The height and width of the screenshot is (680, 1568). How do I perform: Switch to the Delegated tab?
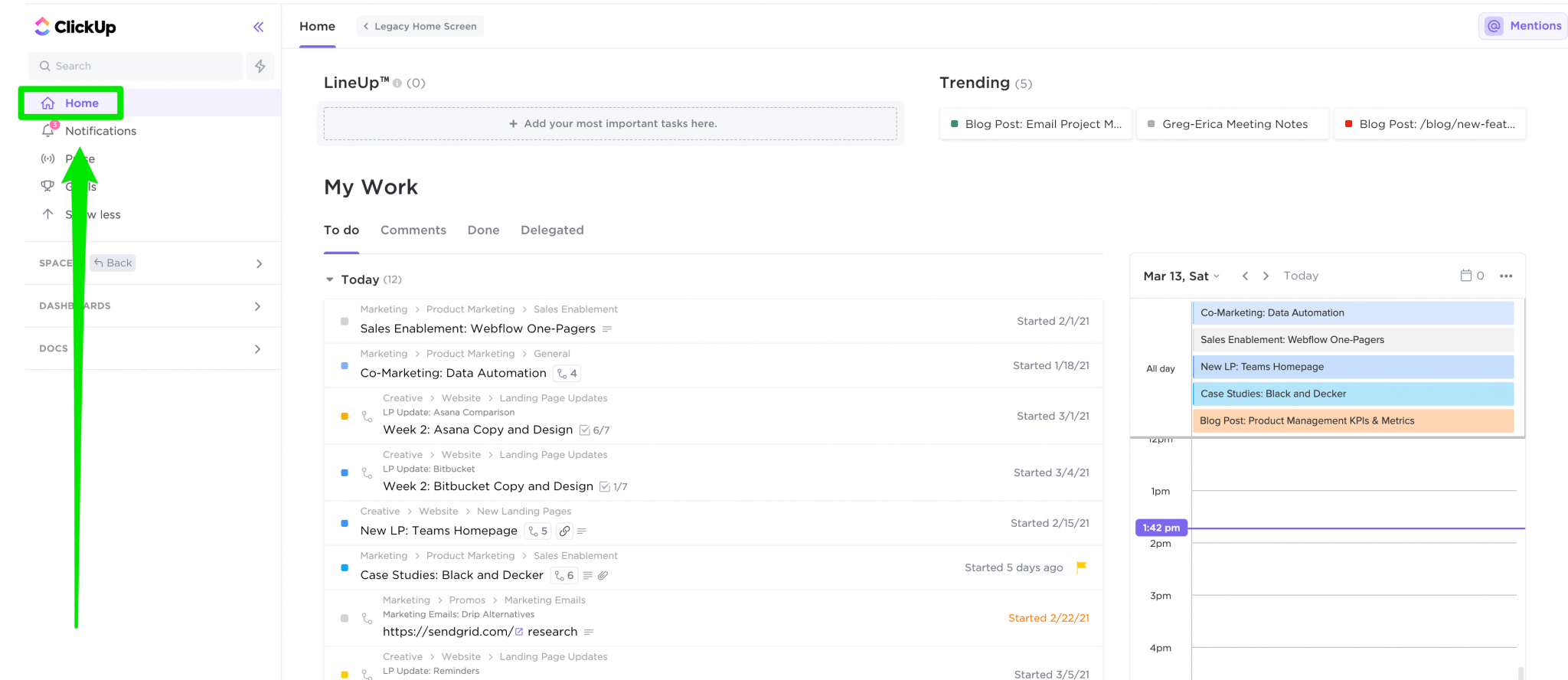[x=552, y=230]
